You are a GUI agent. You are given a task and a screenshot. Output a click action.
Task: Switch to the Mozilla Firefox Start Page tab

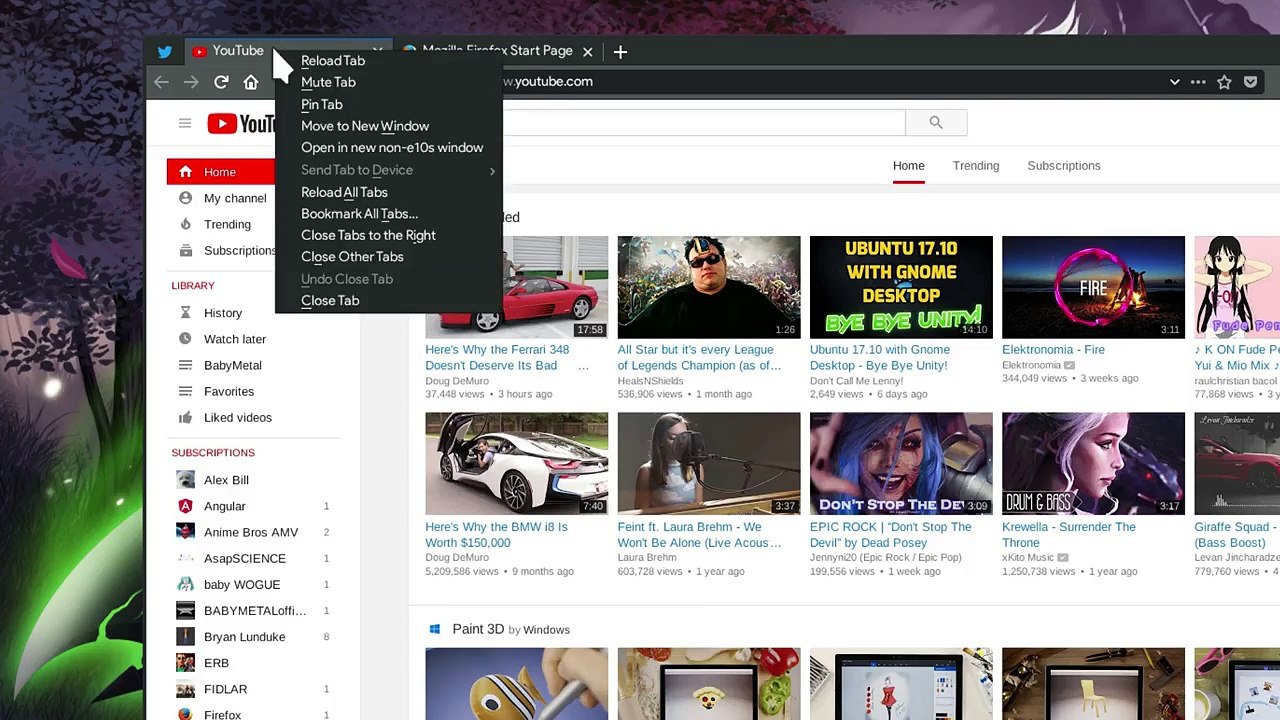[x=497, y=51]
